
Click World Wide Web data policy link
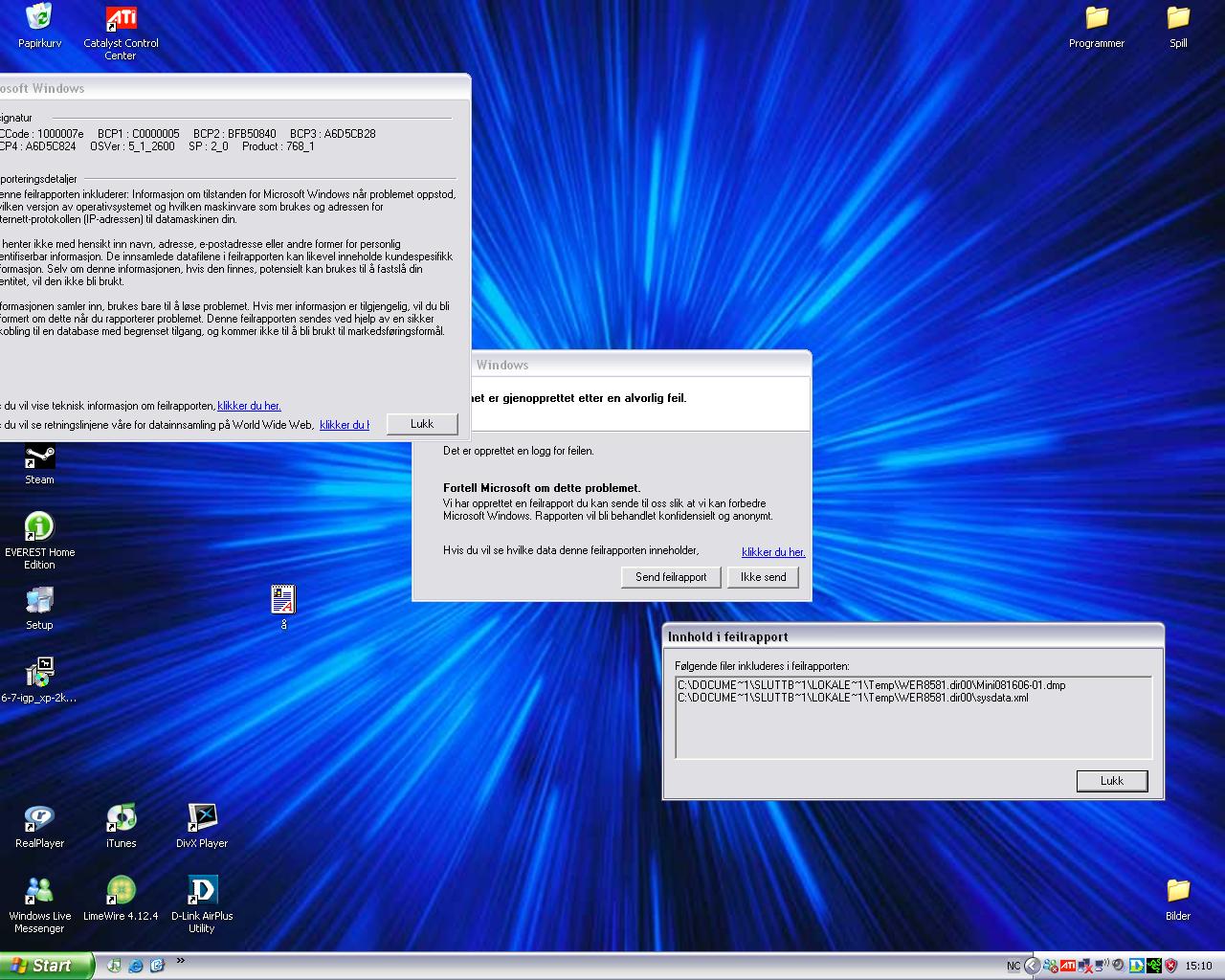345,425
